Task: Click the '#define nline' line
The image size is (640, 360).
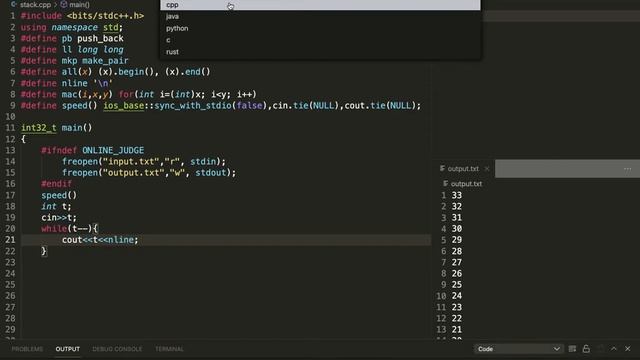Action: tap(67, 83)
